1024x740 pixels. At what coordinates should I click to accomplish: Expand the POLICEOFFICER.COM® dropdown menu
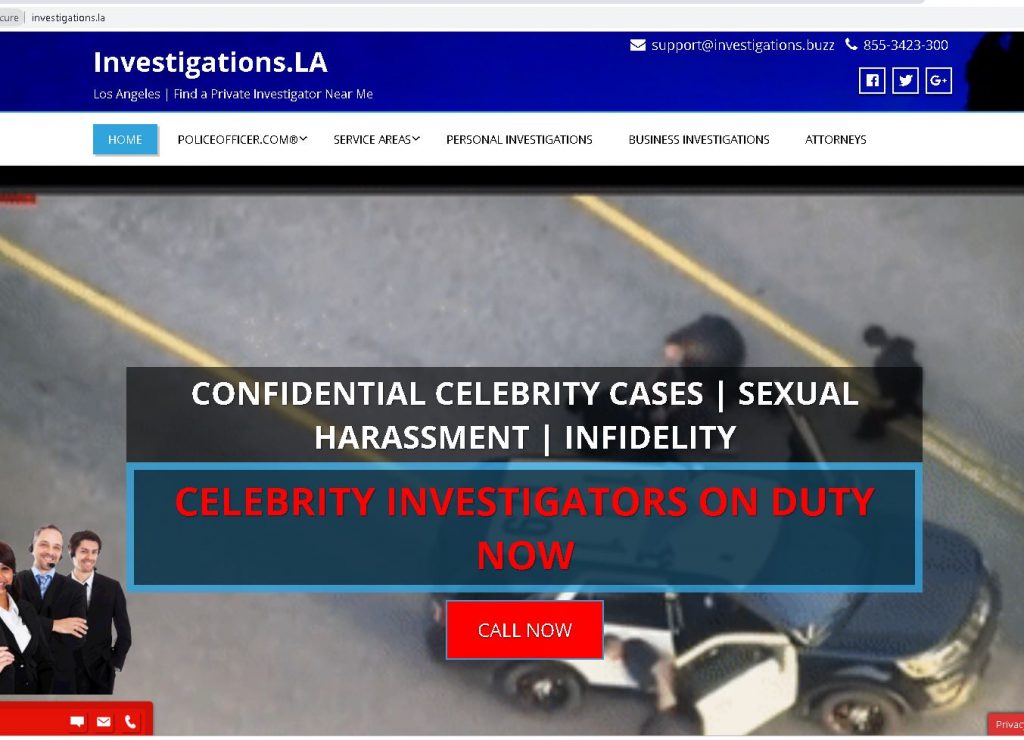click(242, 140)
